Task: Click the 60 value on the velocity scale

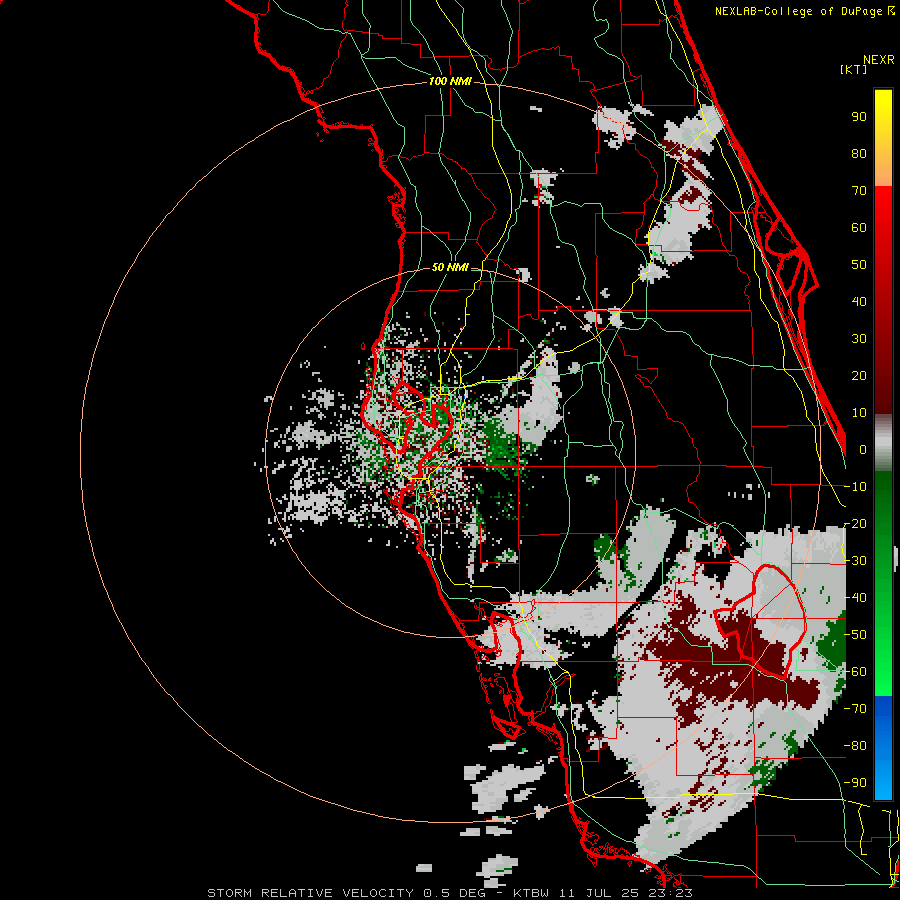Action: (x=859, y=227)
